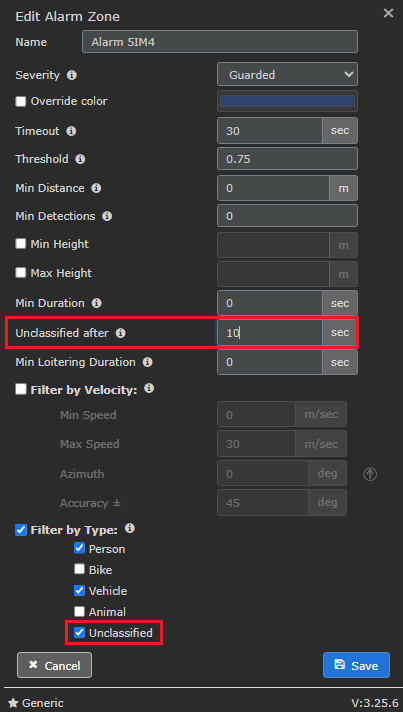Toggle the Filter by Velocity checkbox
The height and width of the screenshot is (712, 403).
tap(21, 390)
